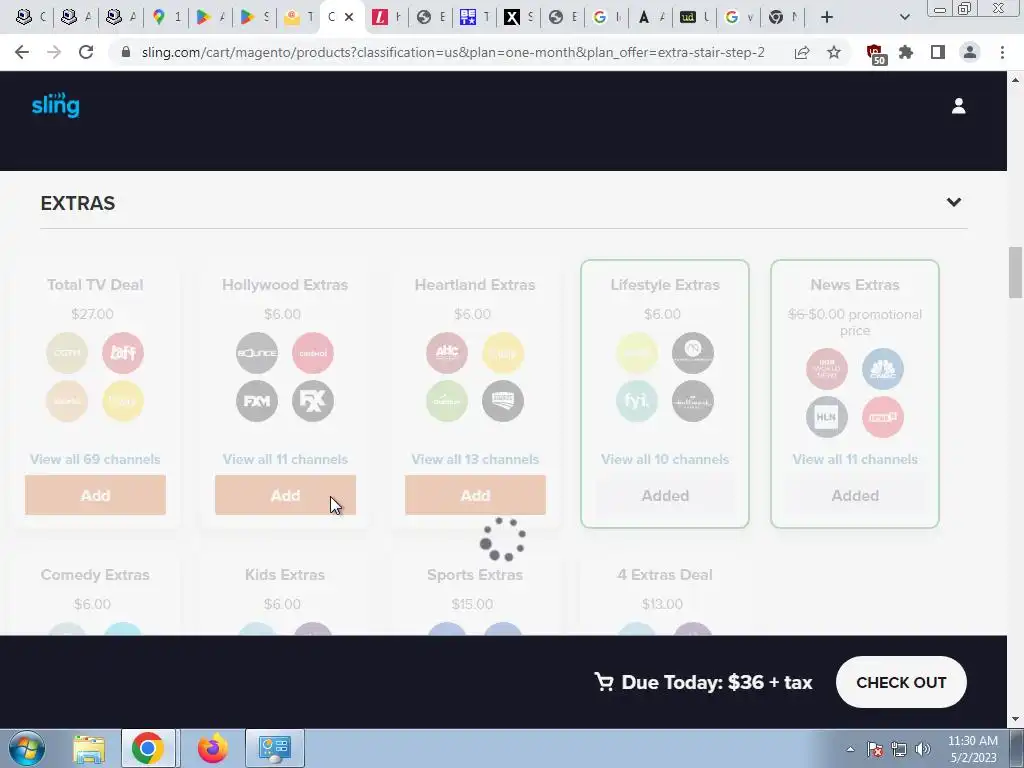Viewport: 1024px width, 768px height.
Task: Click the Due Today $36 + tax text
Action: point(717,682)
